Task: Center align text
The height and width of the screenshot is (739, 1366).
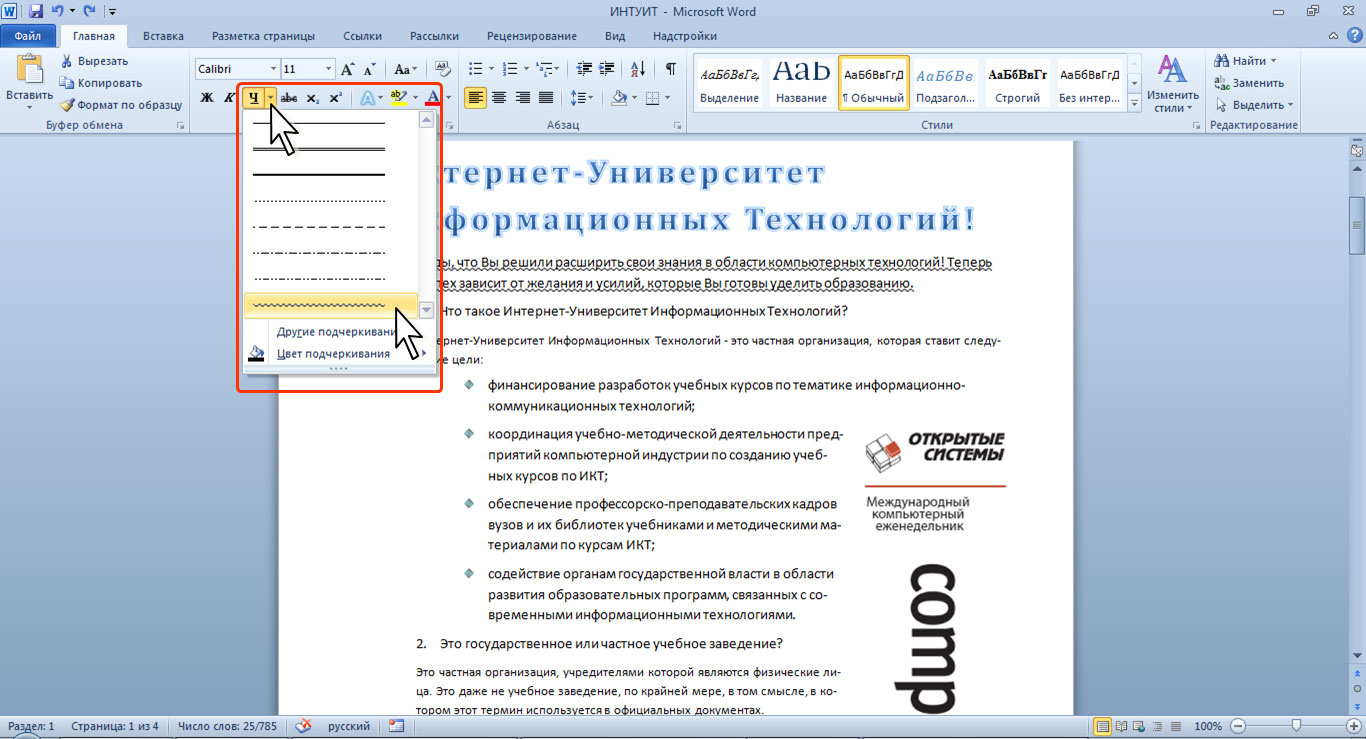Action: pos(498,98)
